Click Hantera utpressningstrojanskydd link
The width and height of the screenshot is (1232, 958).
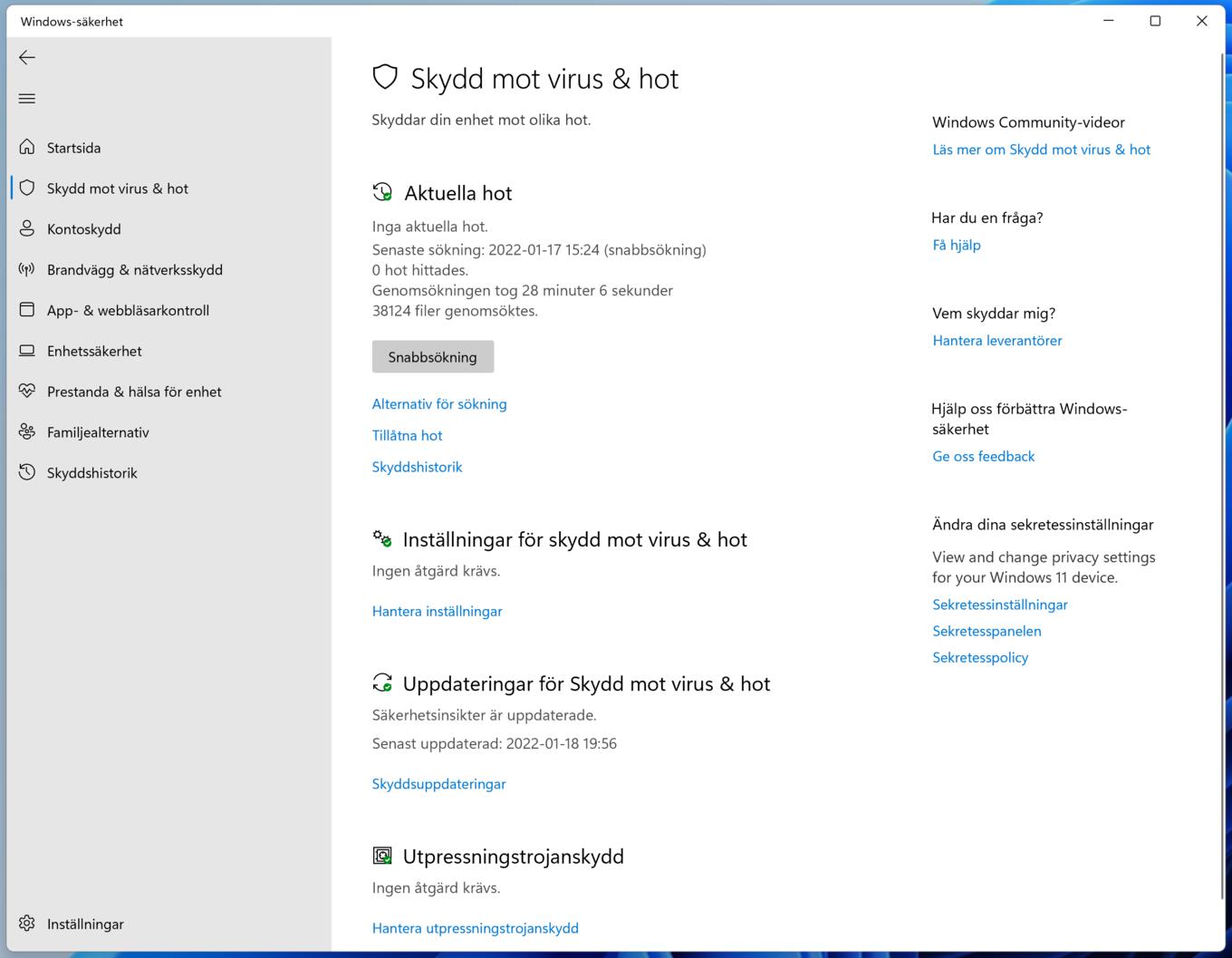475,928
